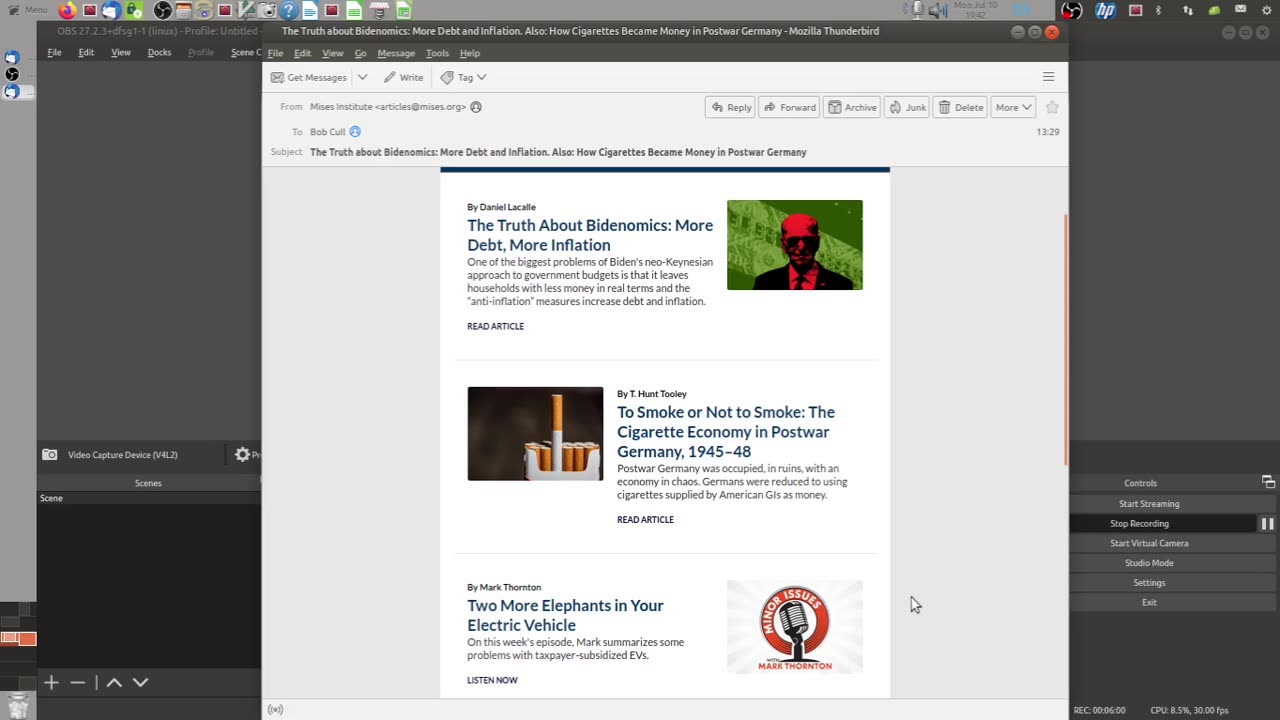1280x720 pixels.
Task: Open the Get Messages dropdown arrow
Action: coord(362,77)
